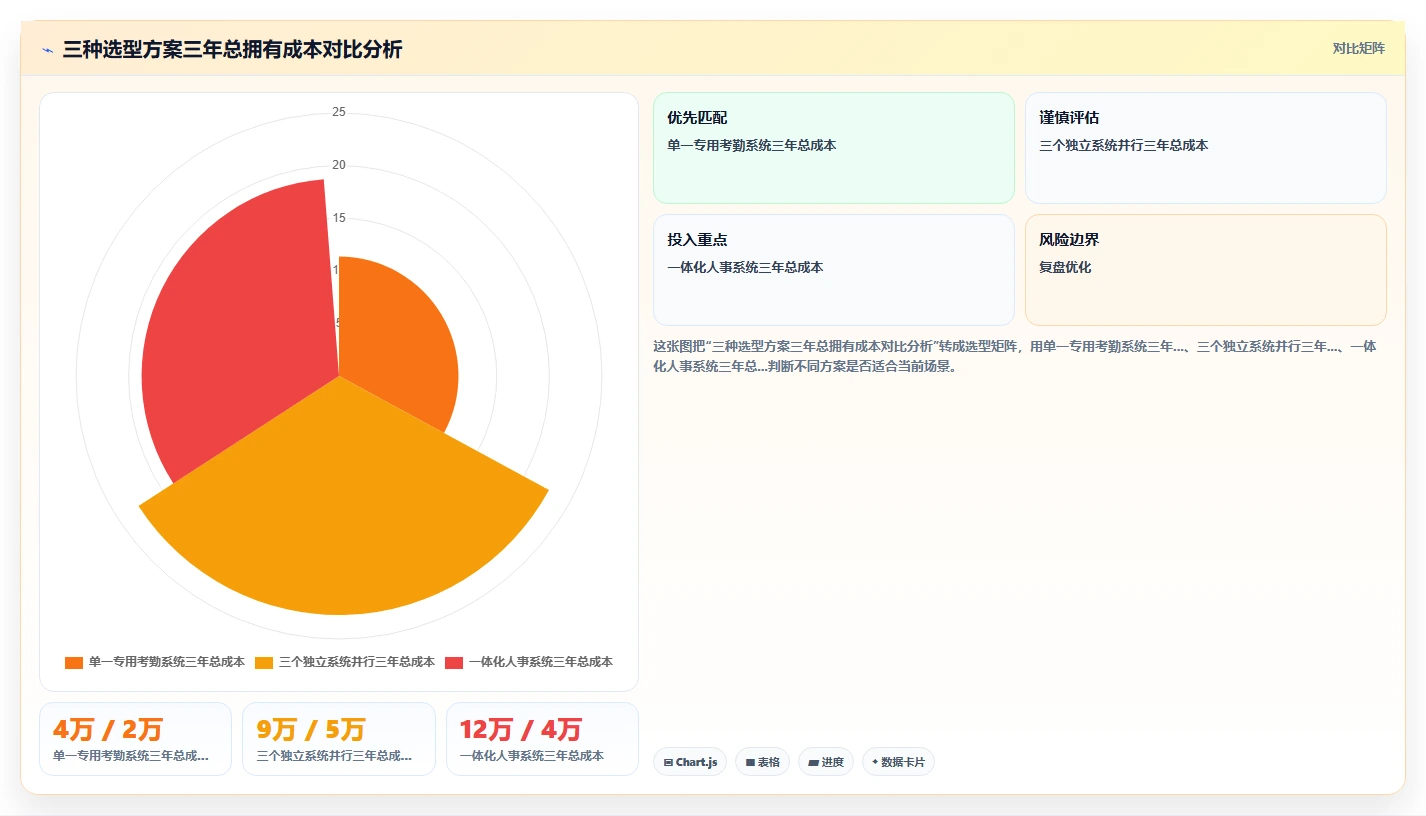
Task: Select the Chart.js tag
Action: tap(690, 762)
